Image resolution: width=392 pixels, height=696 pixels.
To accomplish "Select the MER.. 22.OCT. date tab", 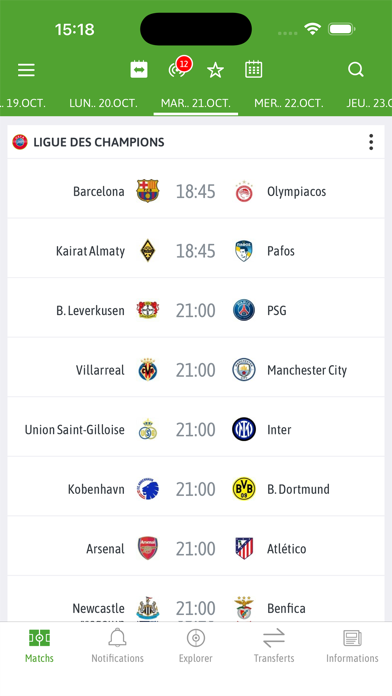I will (289, 103).
